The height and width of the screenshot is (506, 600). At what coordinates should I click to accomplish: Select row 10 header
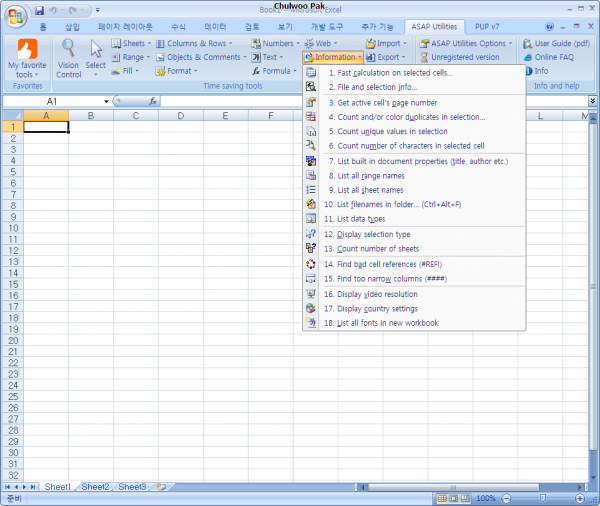click(x=13, y=228)
